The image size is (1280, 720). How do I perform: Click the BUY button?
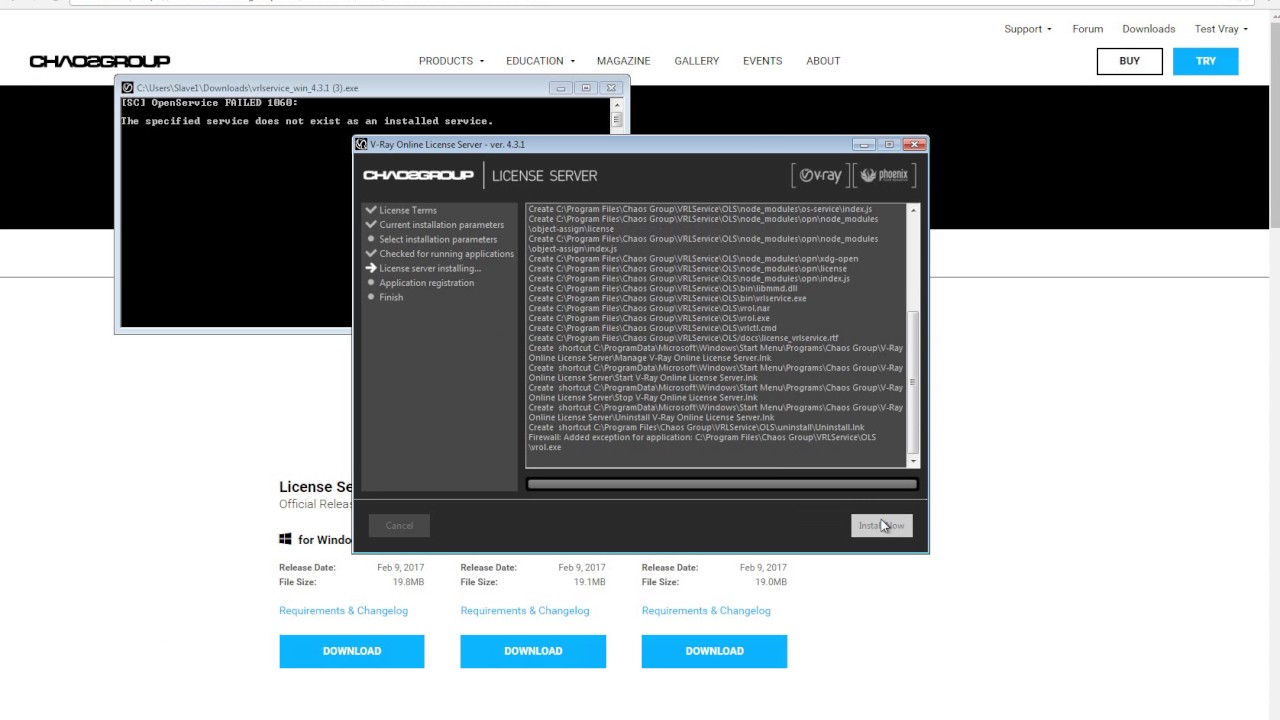[x=1129, y=61]
